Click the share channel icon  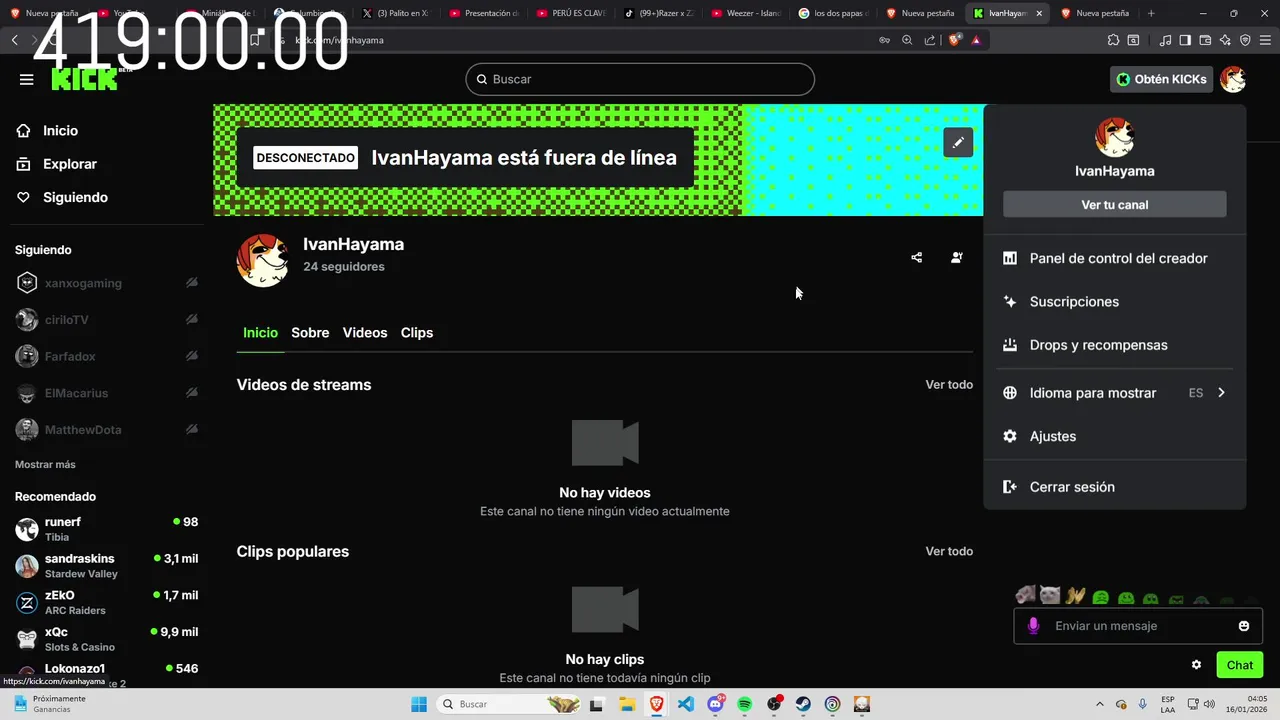point(916,258)
